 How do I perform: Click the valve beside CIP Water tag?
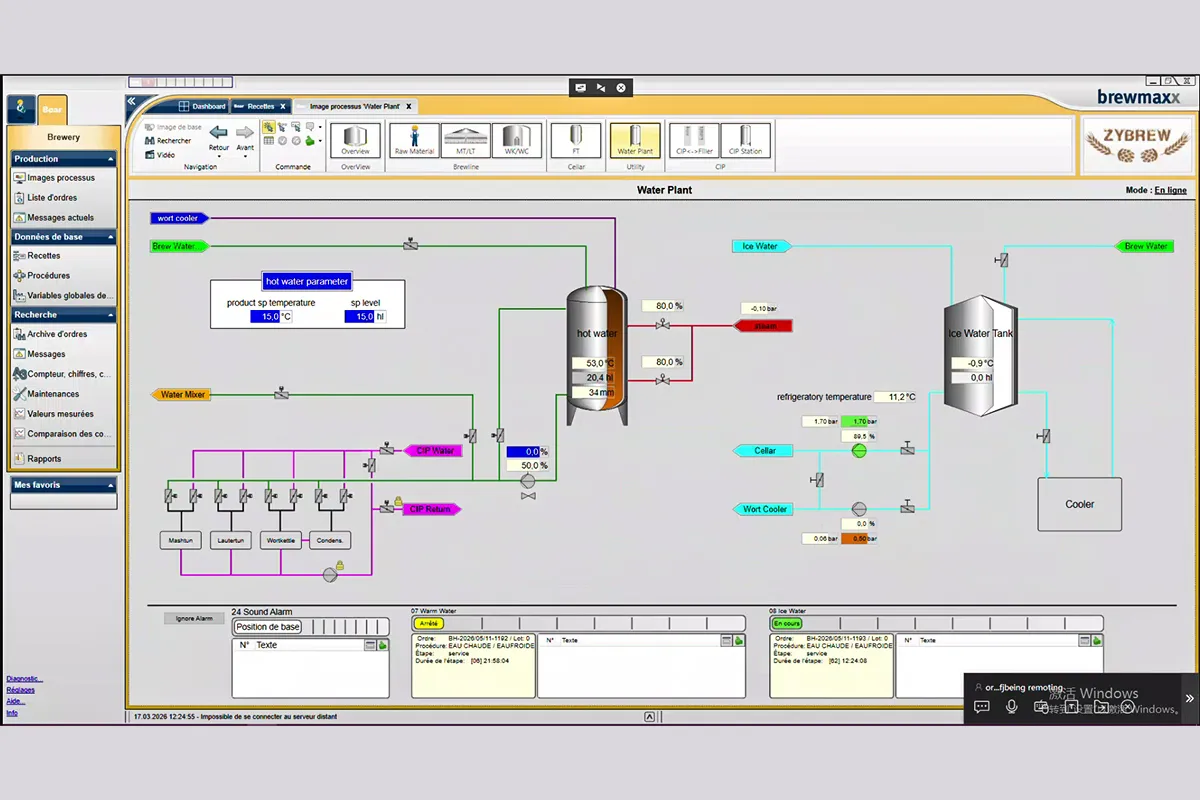tap(387, 451)
